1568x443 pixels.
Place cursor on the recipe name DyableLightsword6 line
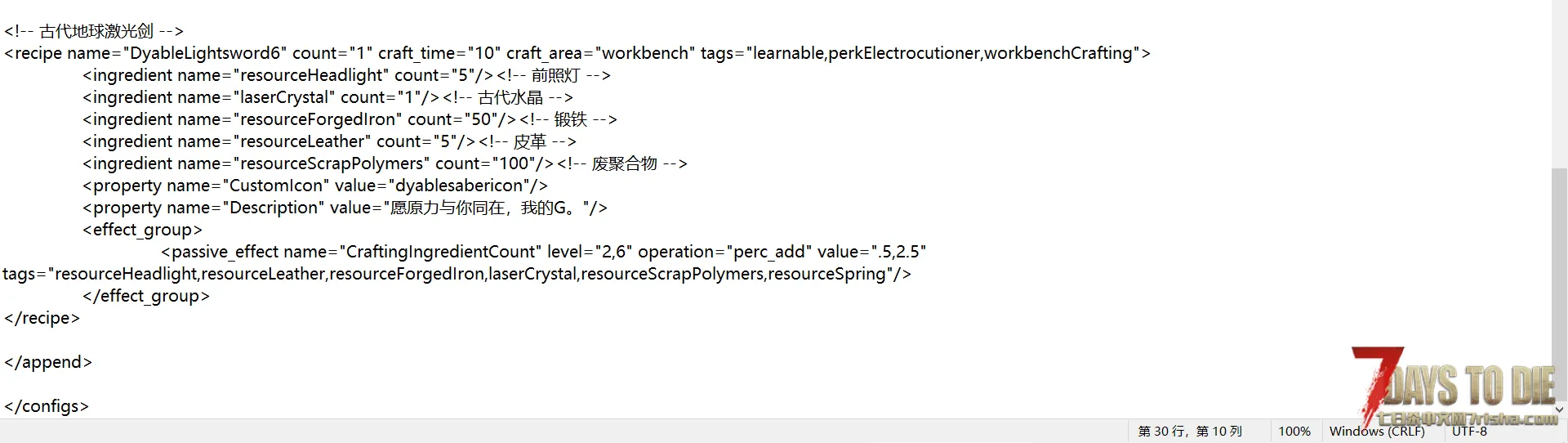coord(577,53)
